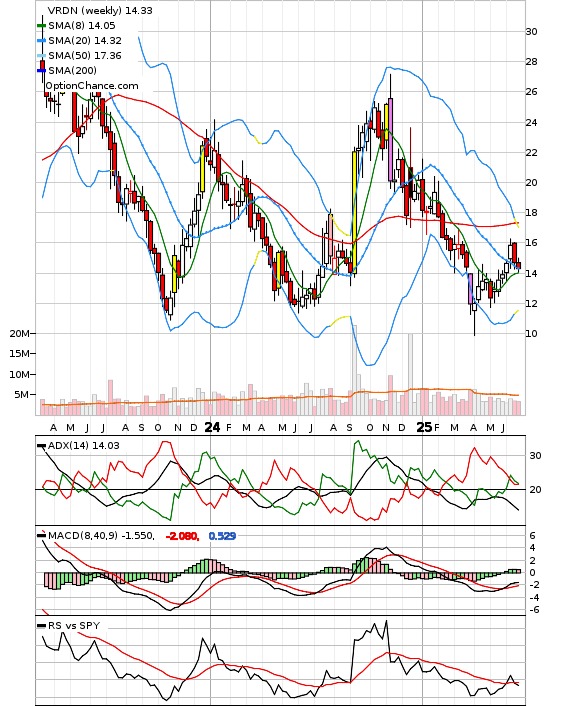This screenshot has width=566, height=706.
Task: Click the OptionChance.com watermark text
Action: 92,86
